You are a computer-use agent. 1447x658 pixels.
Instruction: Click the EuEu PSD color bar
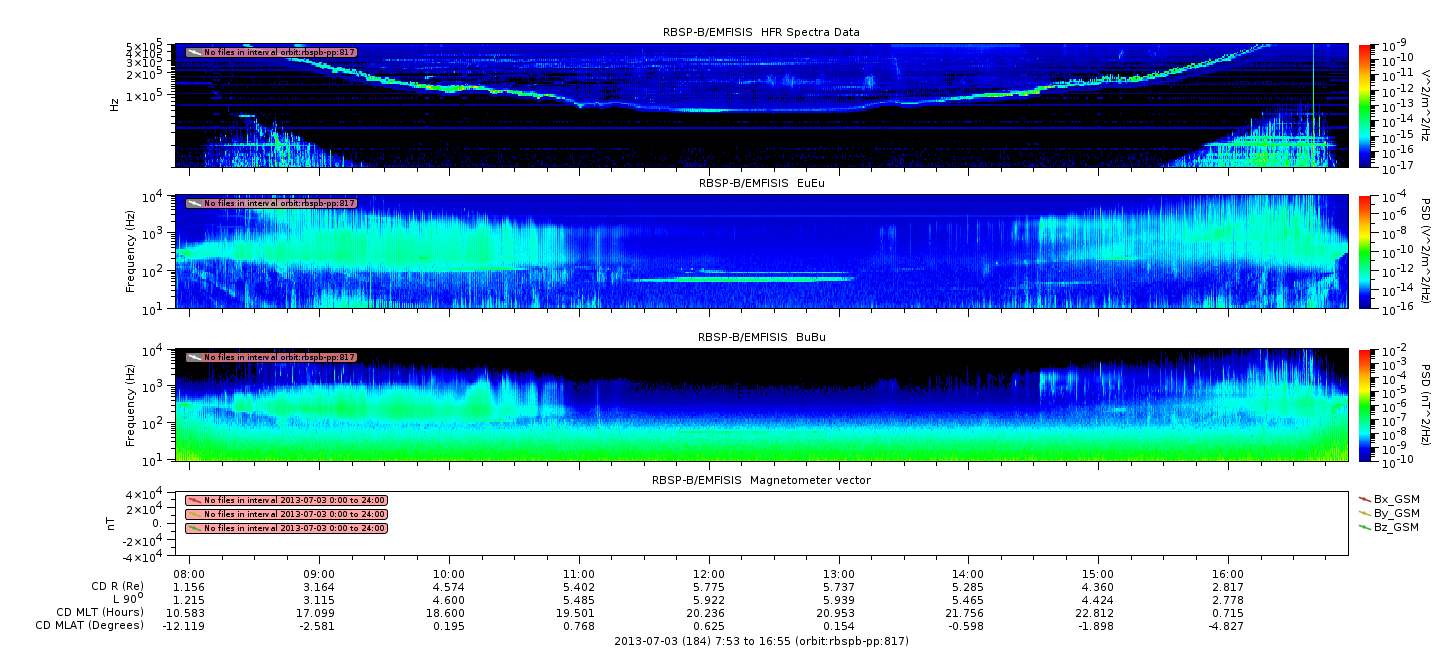1365,251
